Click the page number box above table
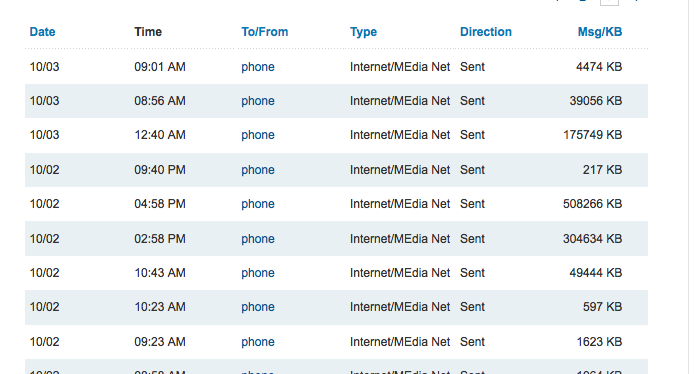This screenshot has width=696, height=374. point(609,2)
